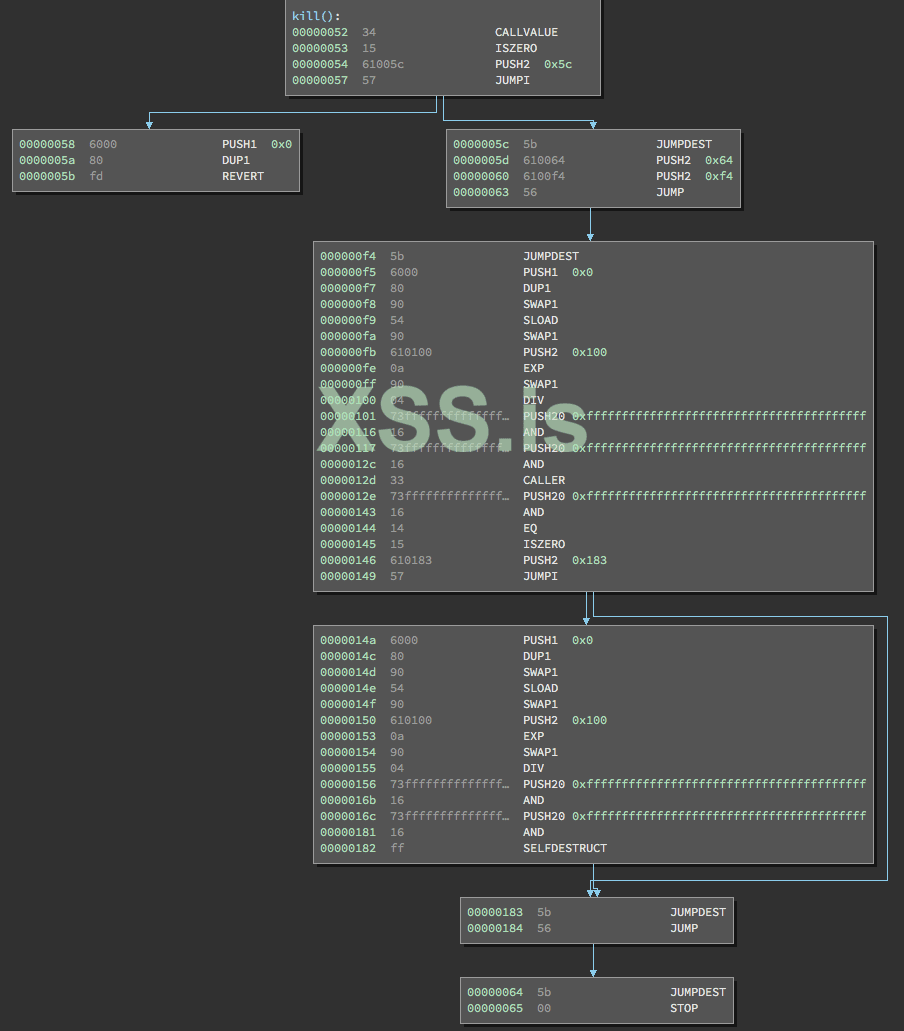Click SLOAD at address 000000f9
The width and height of the screenshot is (904, 1031).
(540, 320)
